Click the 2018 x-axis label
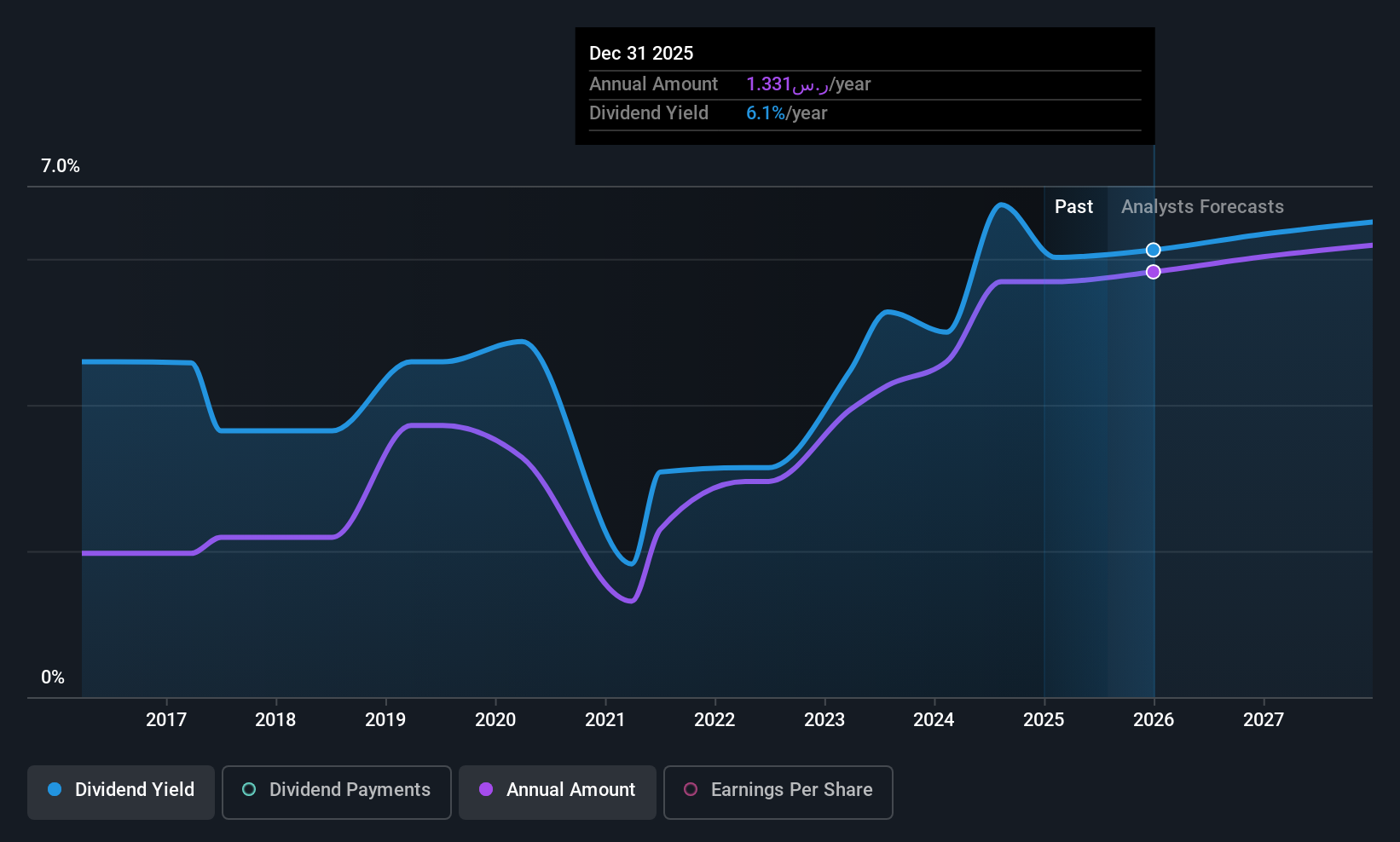Screen dimensions: 1400x842 pos(275,720)
